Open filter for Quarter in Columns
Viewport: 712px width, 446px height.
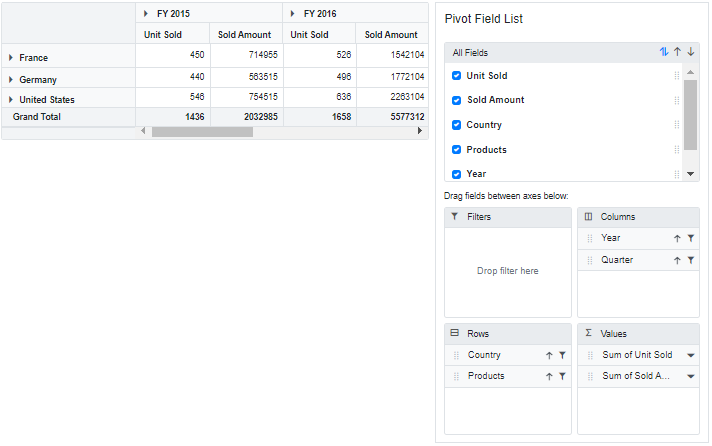(691, 260)
